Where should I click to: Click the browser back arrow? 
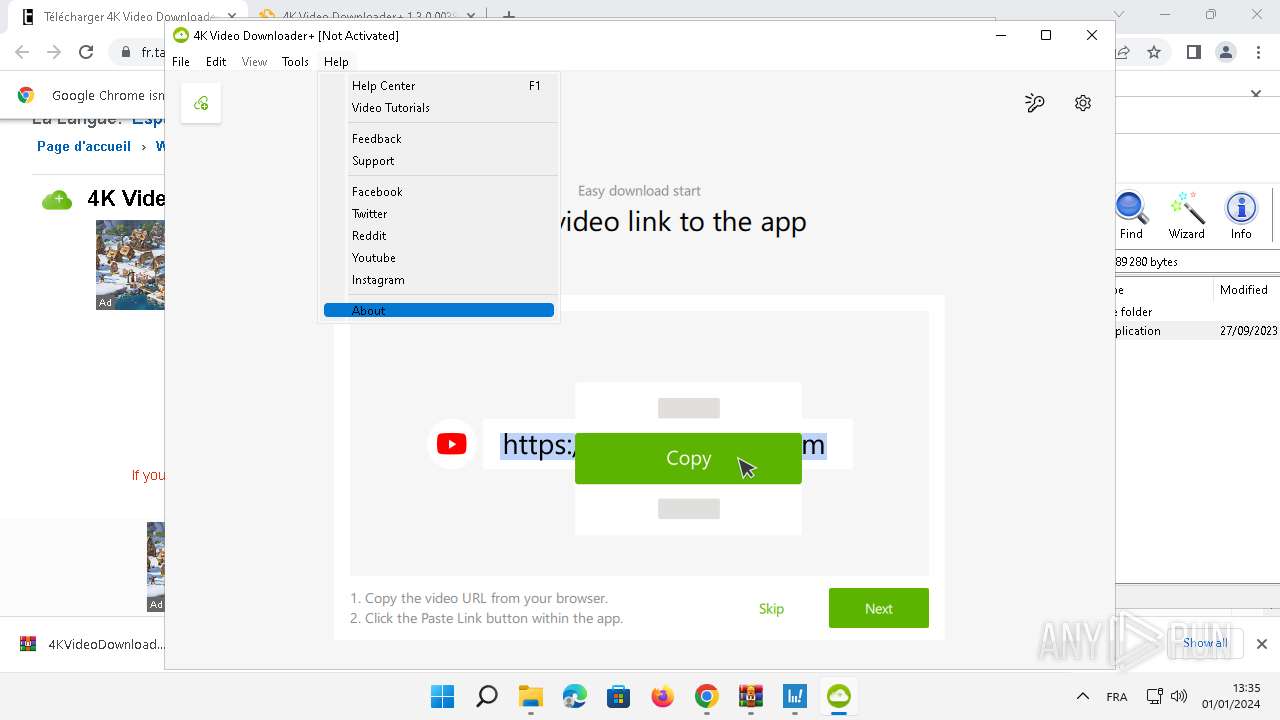click(22, 52)
